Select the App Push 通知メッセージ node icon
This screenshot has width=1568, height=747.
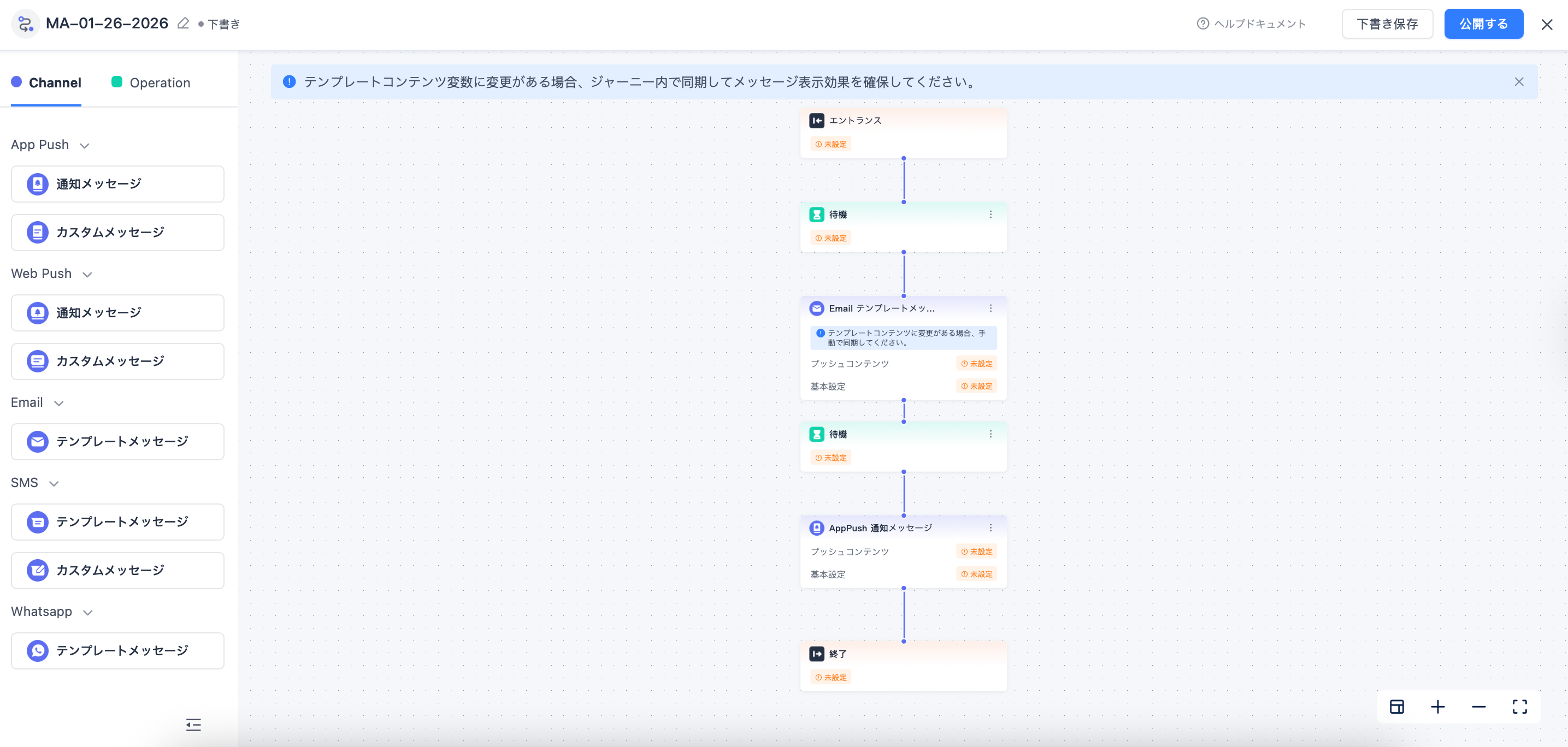click(x=37, y=183)
